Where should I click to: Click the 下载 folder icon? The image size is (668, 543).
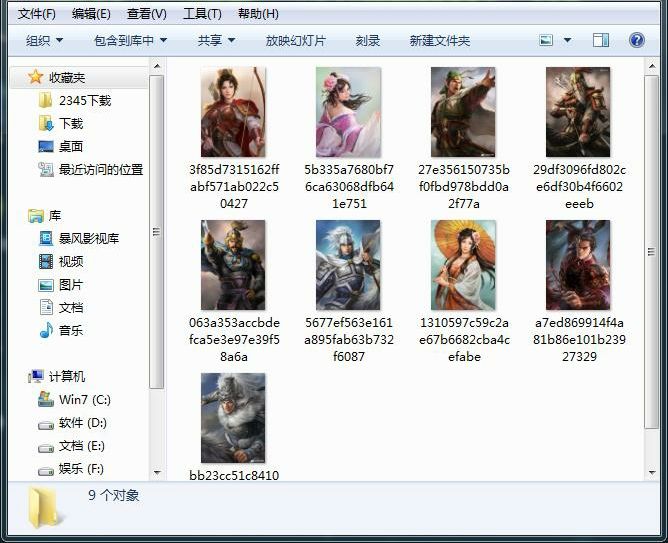(46, 124)
